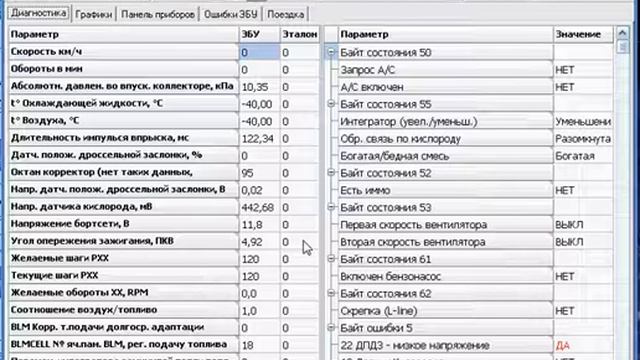This screenshot has height=360, width=640.
Task: Select Соотношение воздух/топливо row
Action: click(x=123, y=310)
